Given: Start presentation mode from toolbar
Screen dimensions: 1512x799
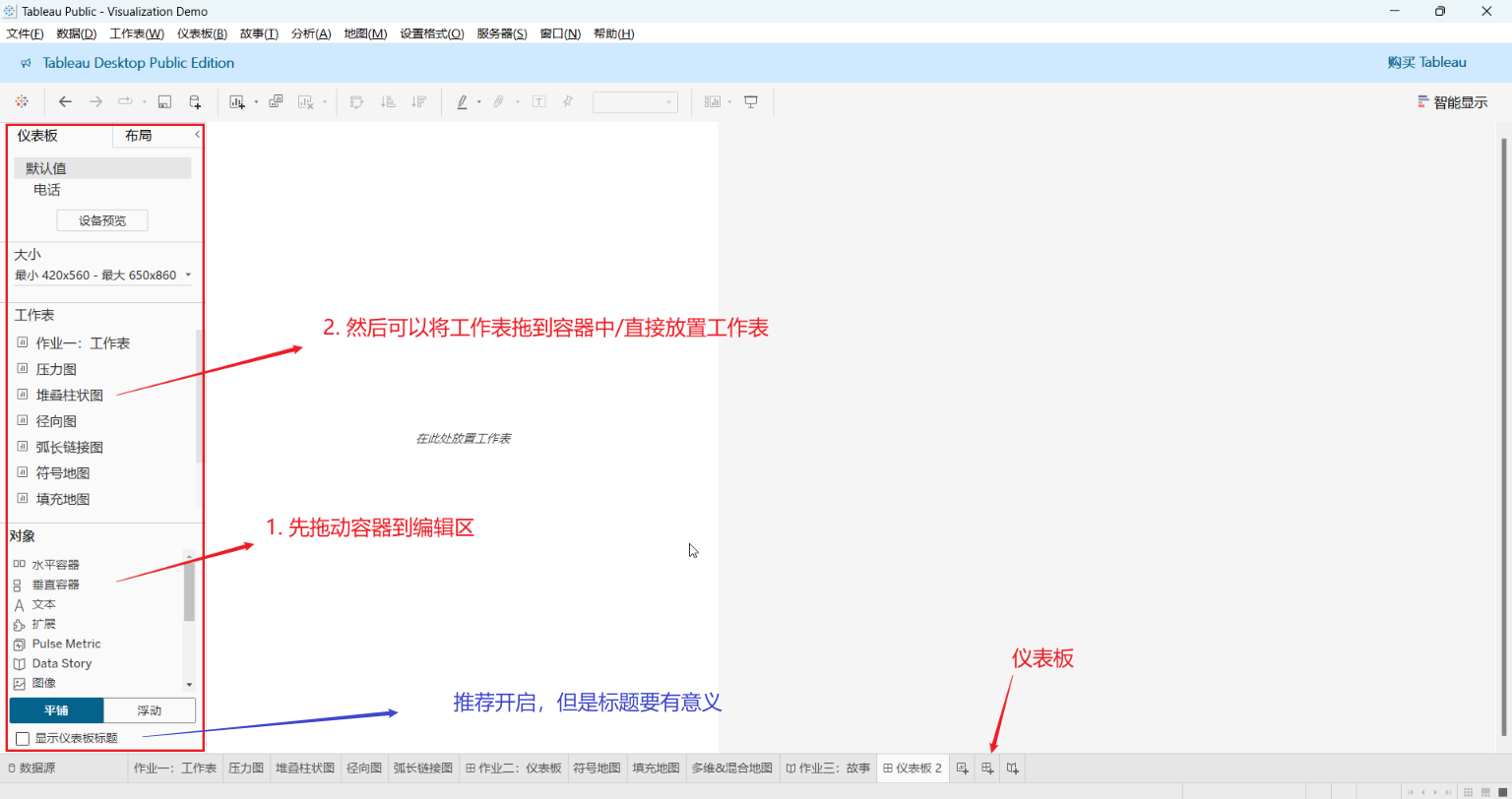Looking at the screenshot, I should pos(751,101).
